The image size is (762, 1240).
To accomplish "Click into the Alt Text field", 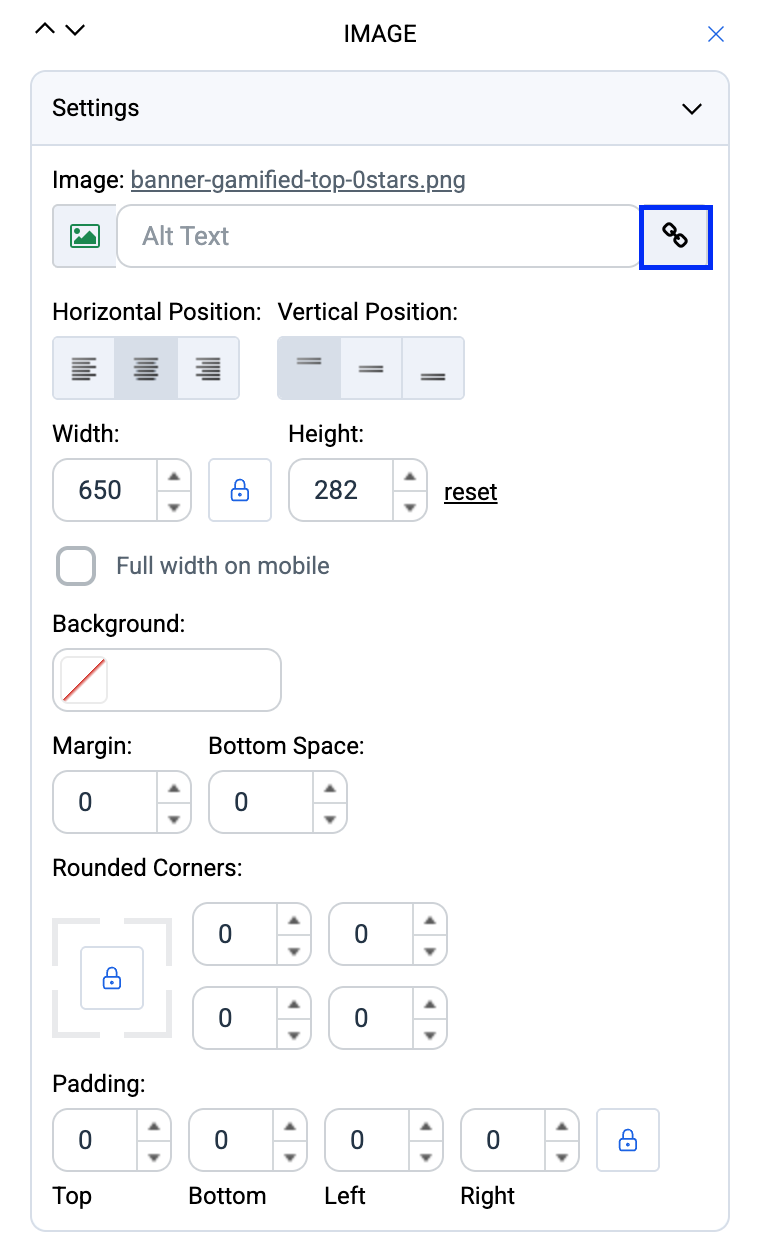I will click(378, 236).
